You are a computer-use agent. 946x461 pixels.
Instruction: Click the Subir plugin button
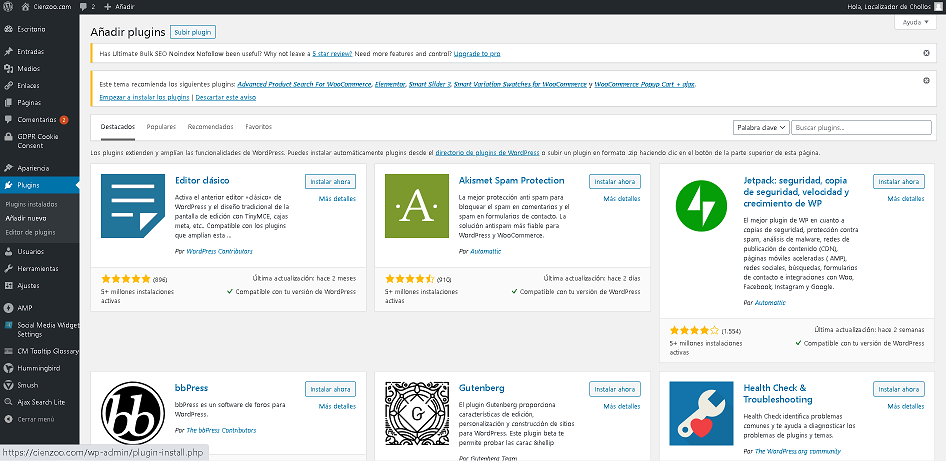193,32
